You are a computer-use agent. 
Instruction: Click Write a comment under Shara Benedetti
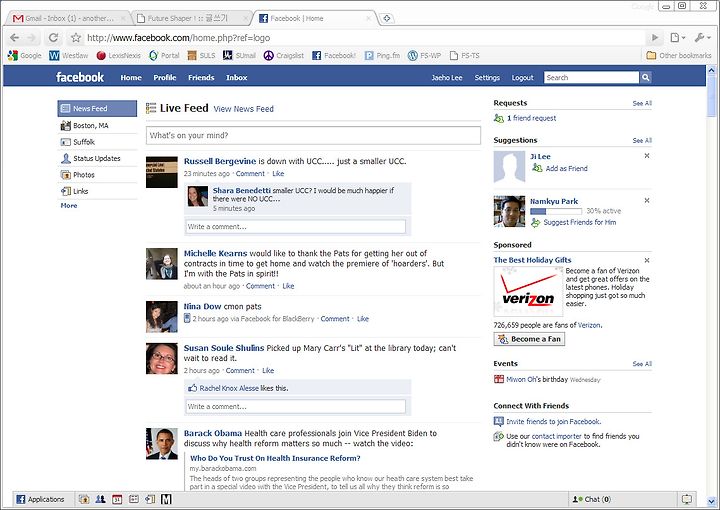click(x=296, y=227)
